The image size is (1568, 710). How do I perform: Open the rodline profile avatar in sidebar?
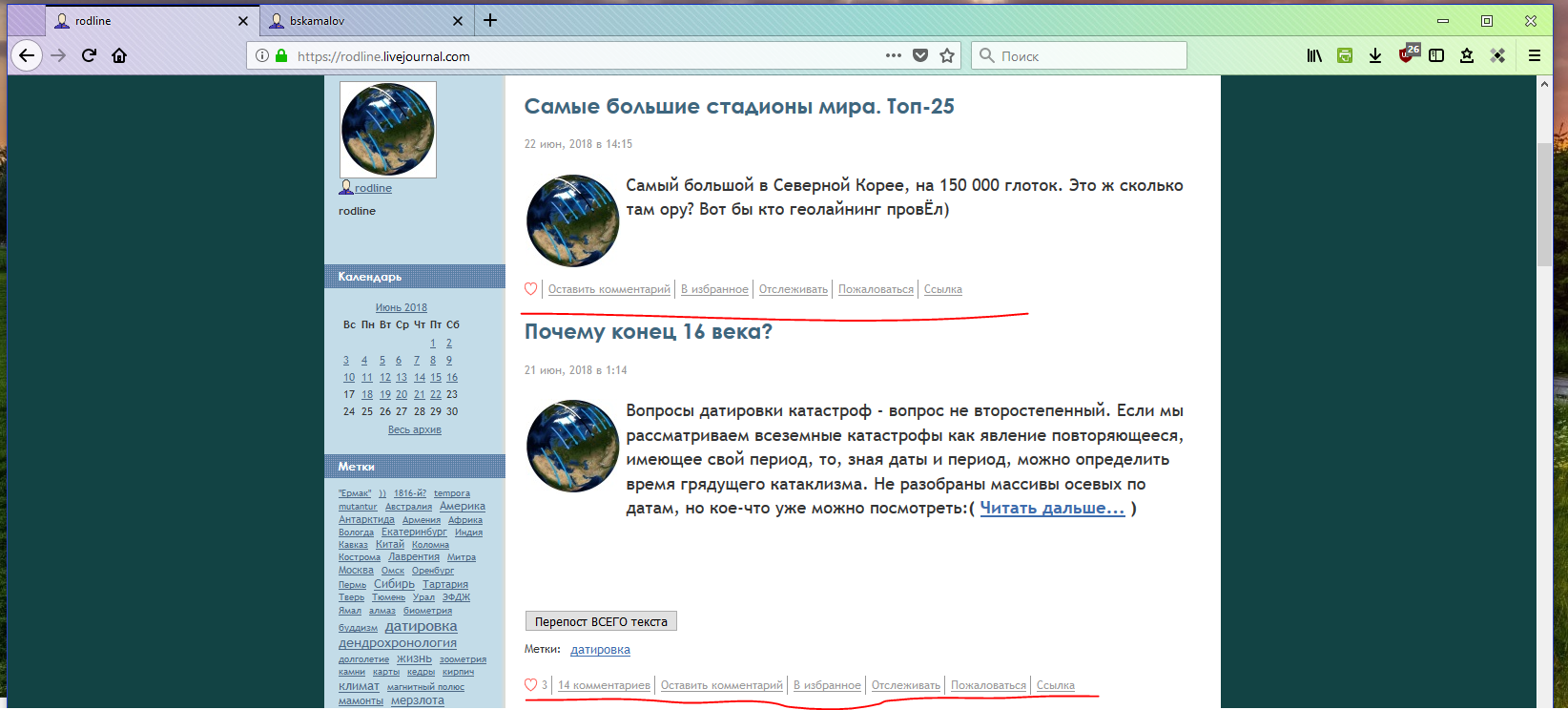point(388,130)
